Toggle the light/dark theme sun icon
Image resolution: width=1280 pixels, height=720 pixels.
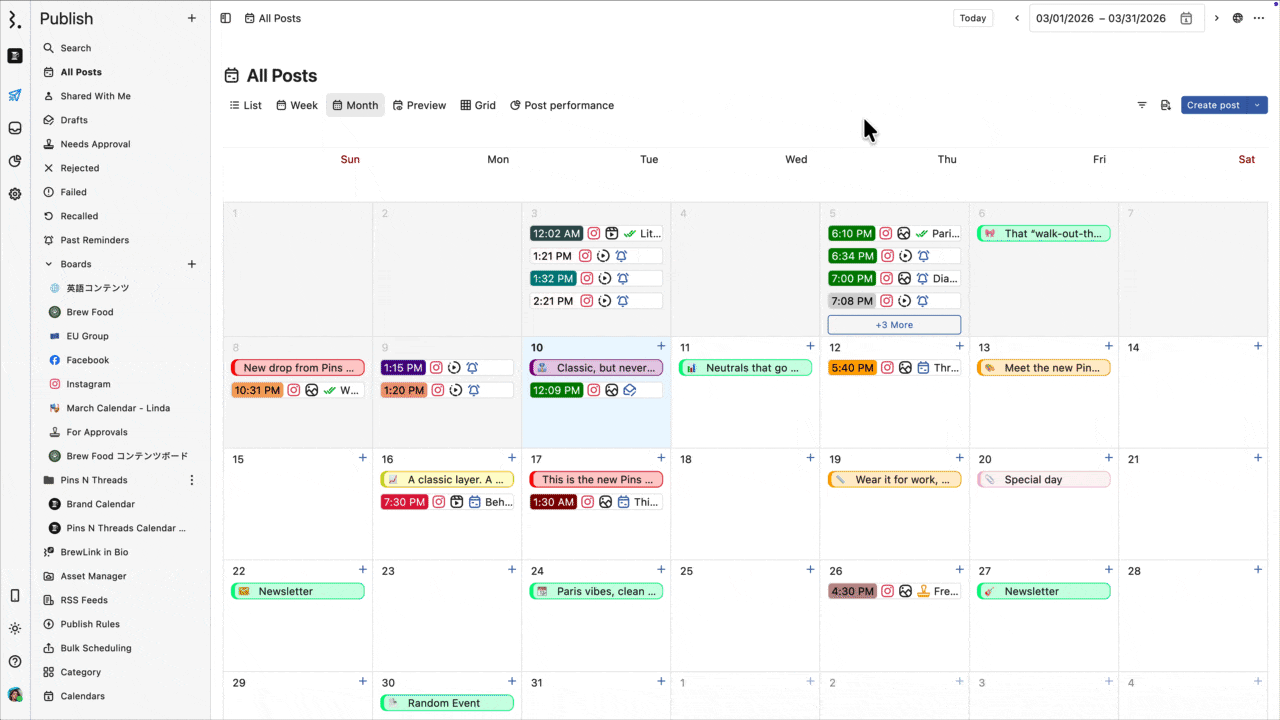tap(15, 629)
